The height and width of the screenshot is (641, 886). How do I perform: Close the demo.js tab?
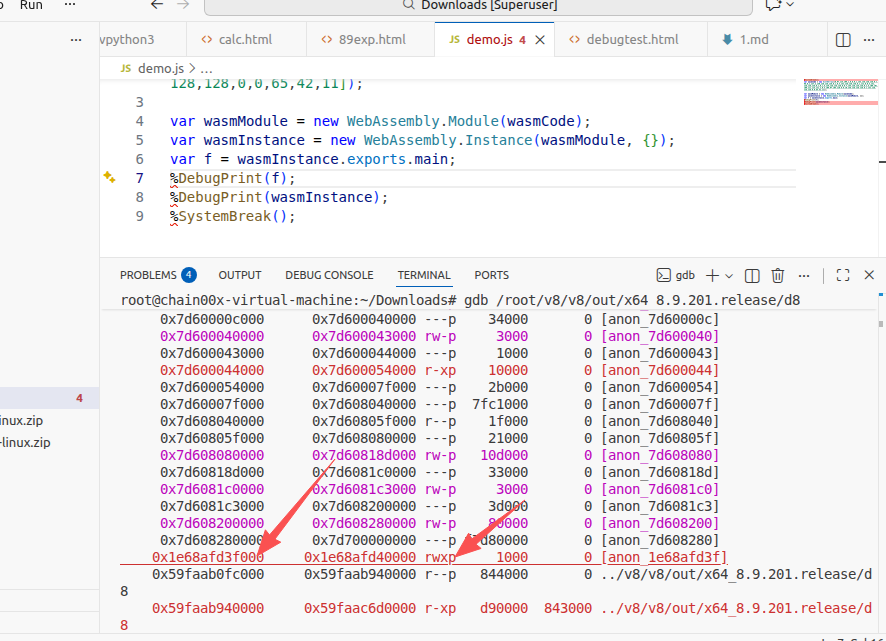click(x=540, y=40)
